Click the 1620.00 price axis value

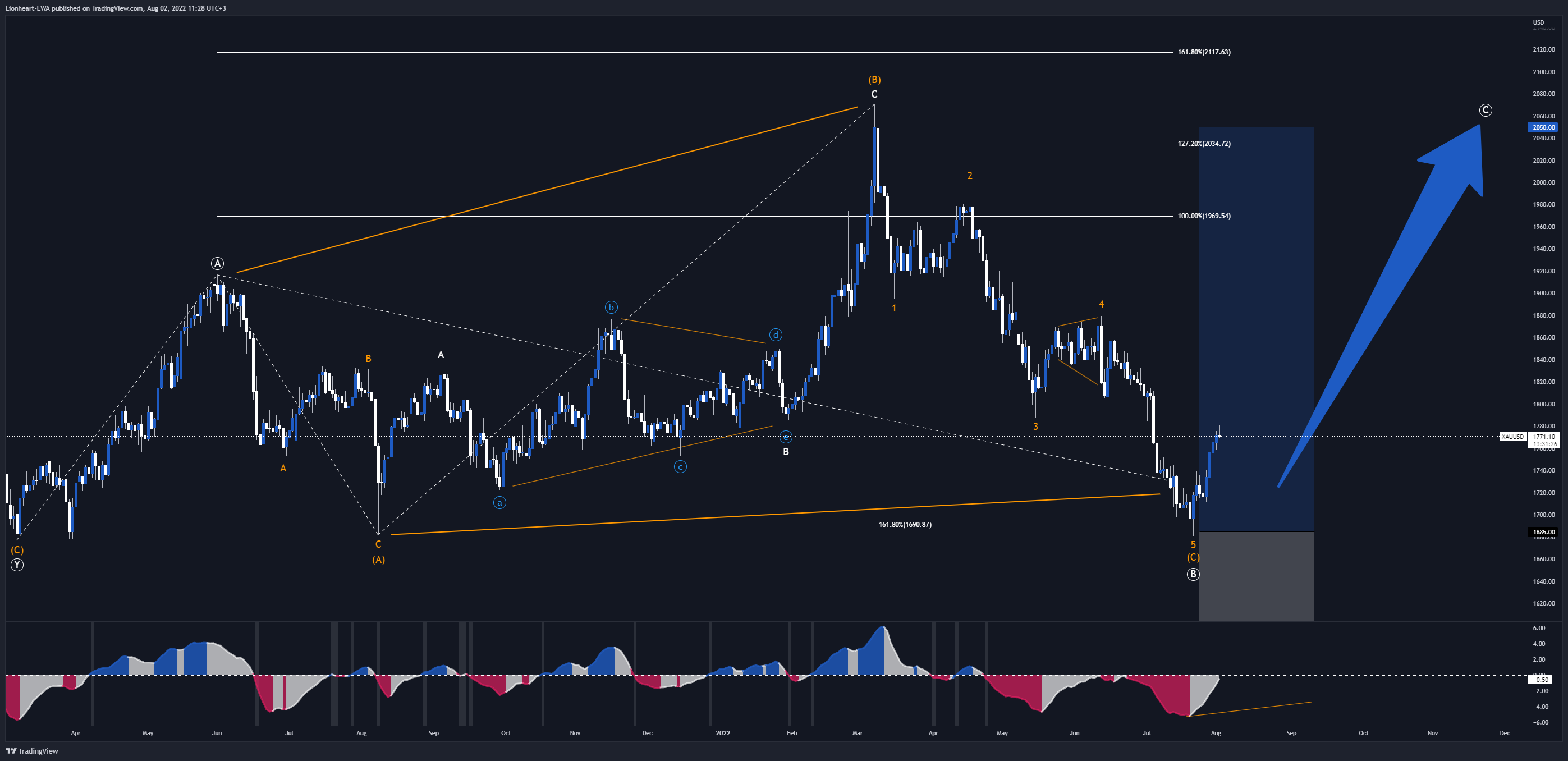tap(1544, 603)
